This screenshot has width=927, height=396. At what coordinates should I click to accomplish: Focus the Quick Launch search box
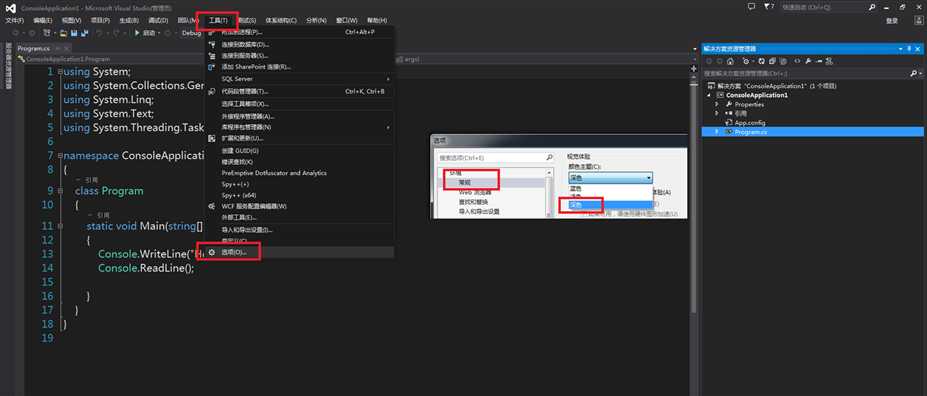coord(824,7)
